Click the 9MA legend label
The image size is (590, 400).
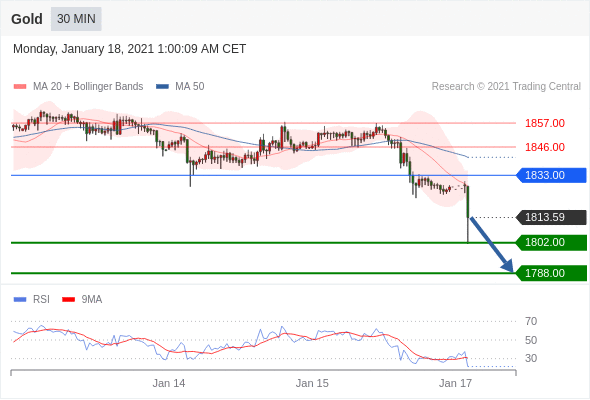pos(92,300)
